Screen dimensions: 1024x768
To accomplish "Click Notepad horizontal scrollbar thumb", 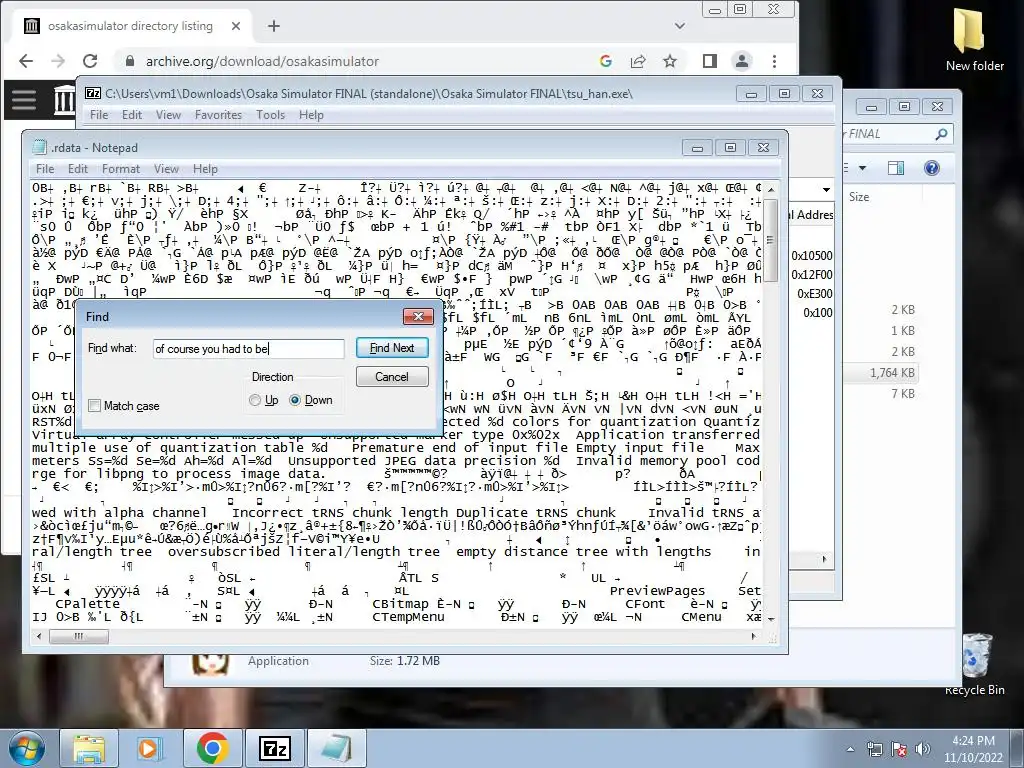I will 78,635.
